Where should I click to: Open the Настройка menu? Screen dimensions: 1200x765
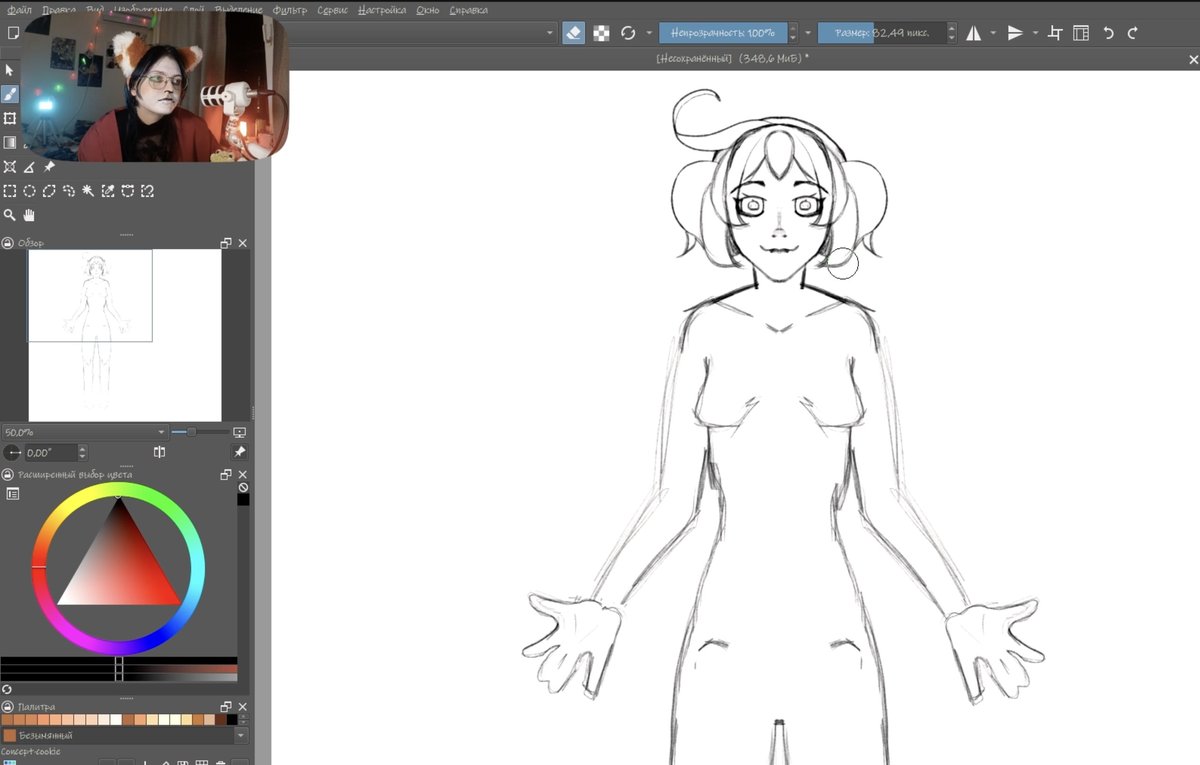tap(383, 10)
